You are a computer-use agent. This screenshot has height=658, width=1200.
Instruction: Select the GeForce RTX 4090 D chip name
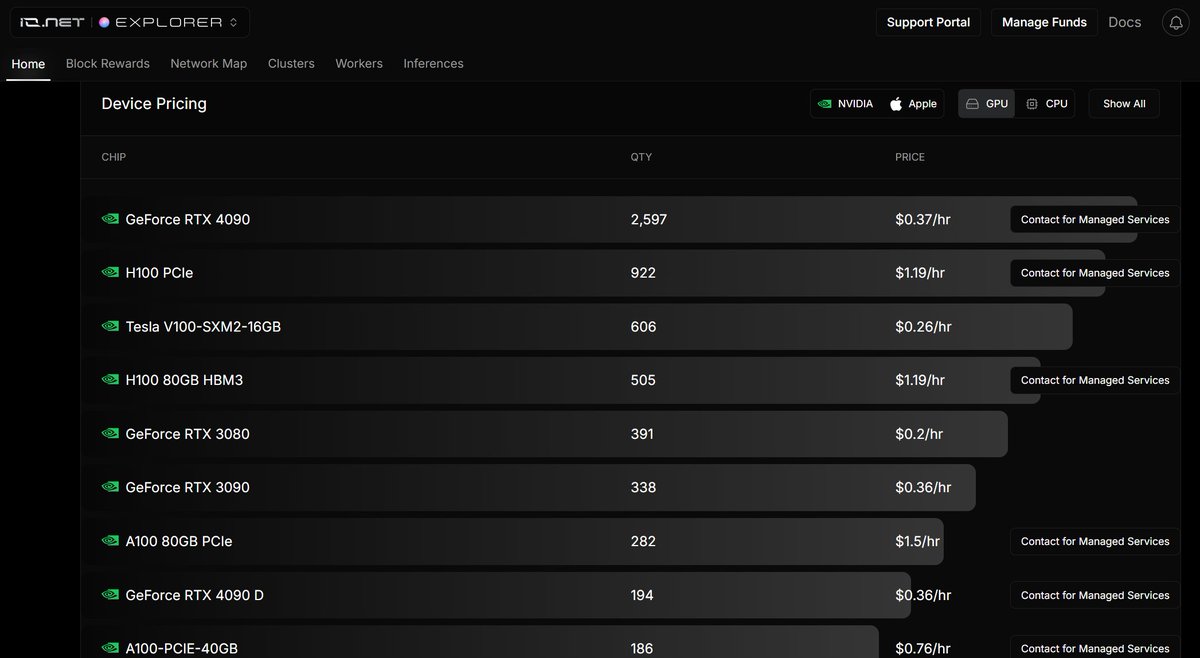pos(195,595)
